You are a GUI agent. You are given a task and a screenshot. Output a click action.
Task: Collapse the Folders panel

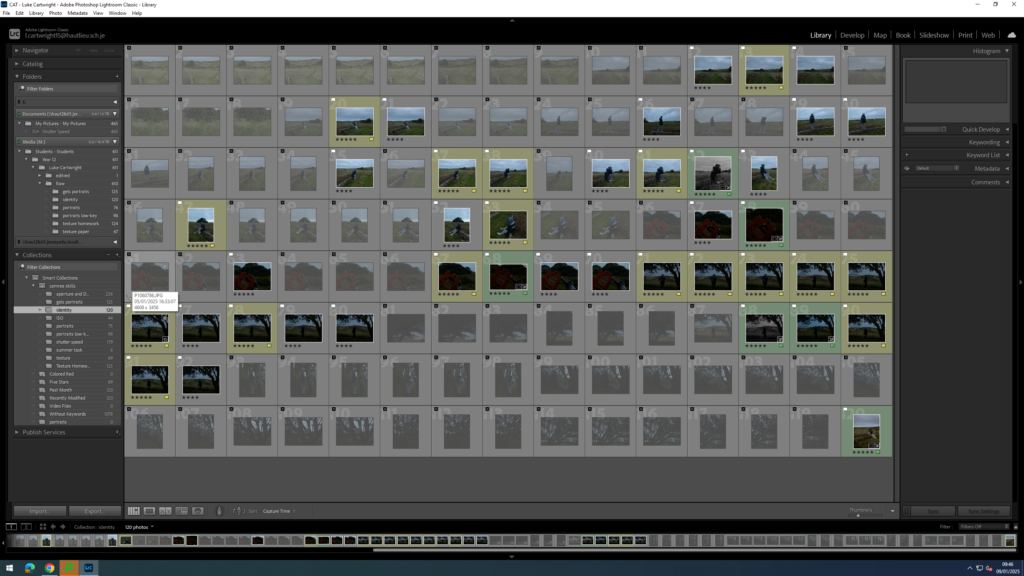17,76
